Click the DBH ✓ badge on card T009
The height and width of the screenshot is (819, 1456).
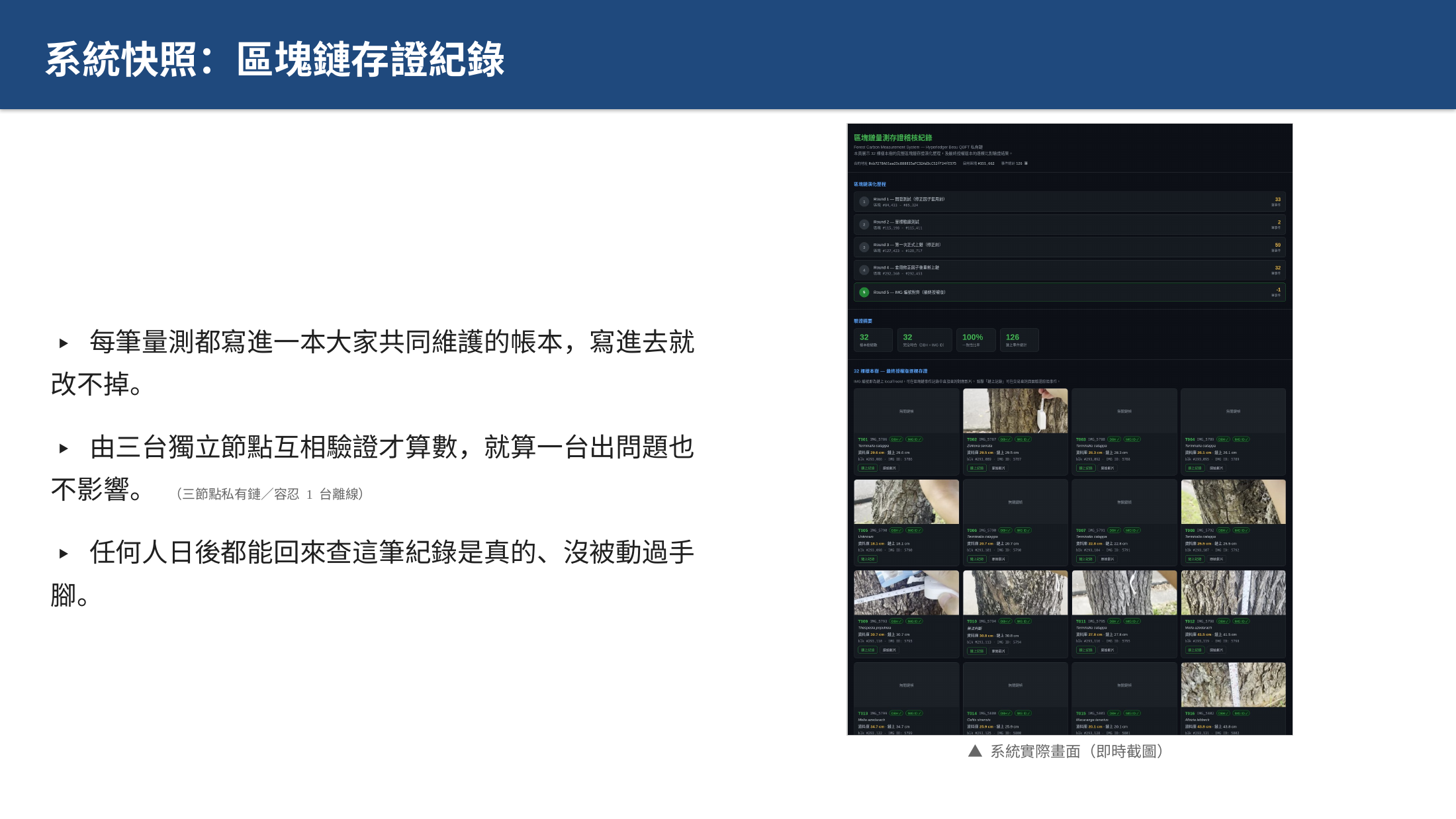pos(896,621)
